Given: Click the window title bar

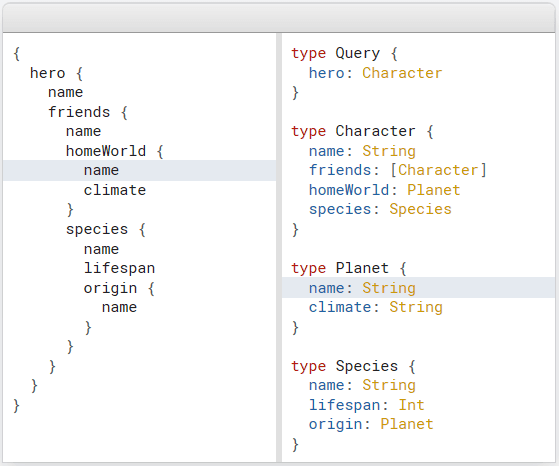Looking at the screenshot, I should click(279, 17).
